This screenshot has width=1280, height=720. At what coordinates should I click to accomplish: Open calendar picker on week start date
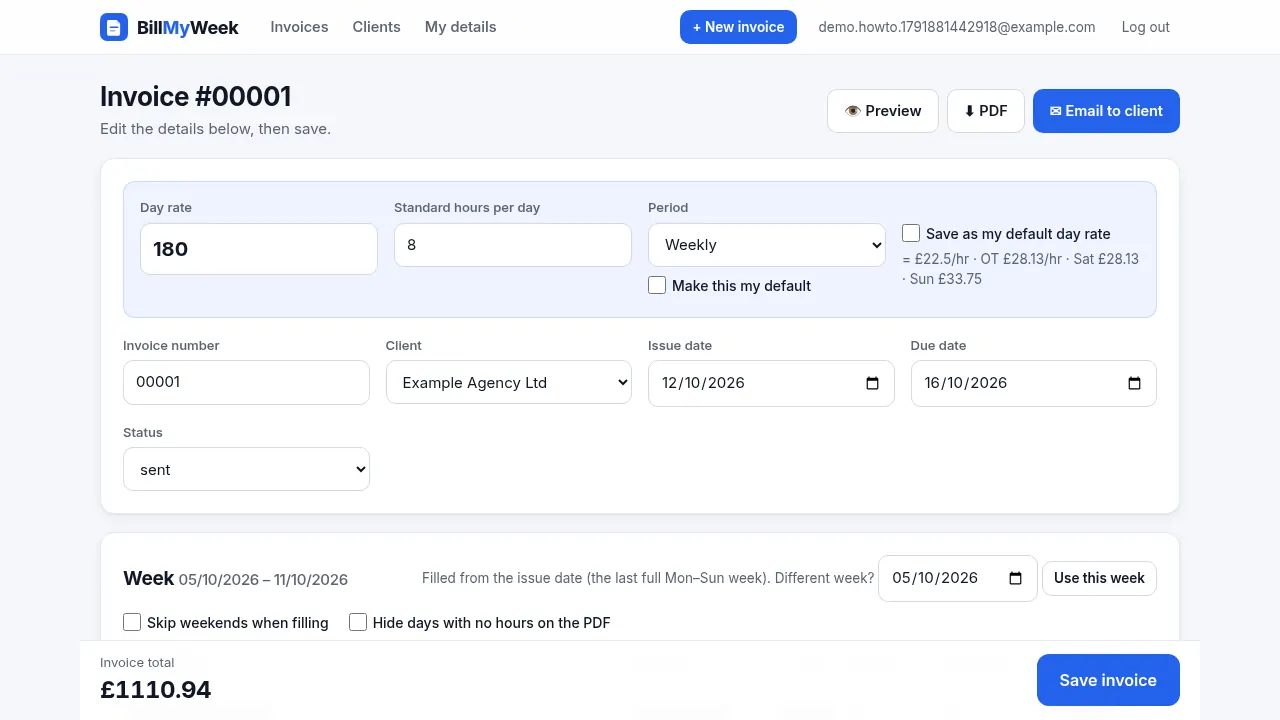[1015, 578]
